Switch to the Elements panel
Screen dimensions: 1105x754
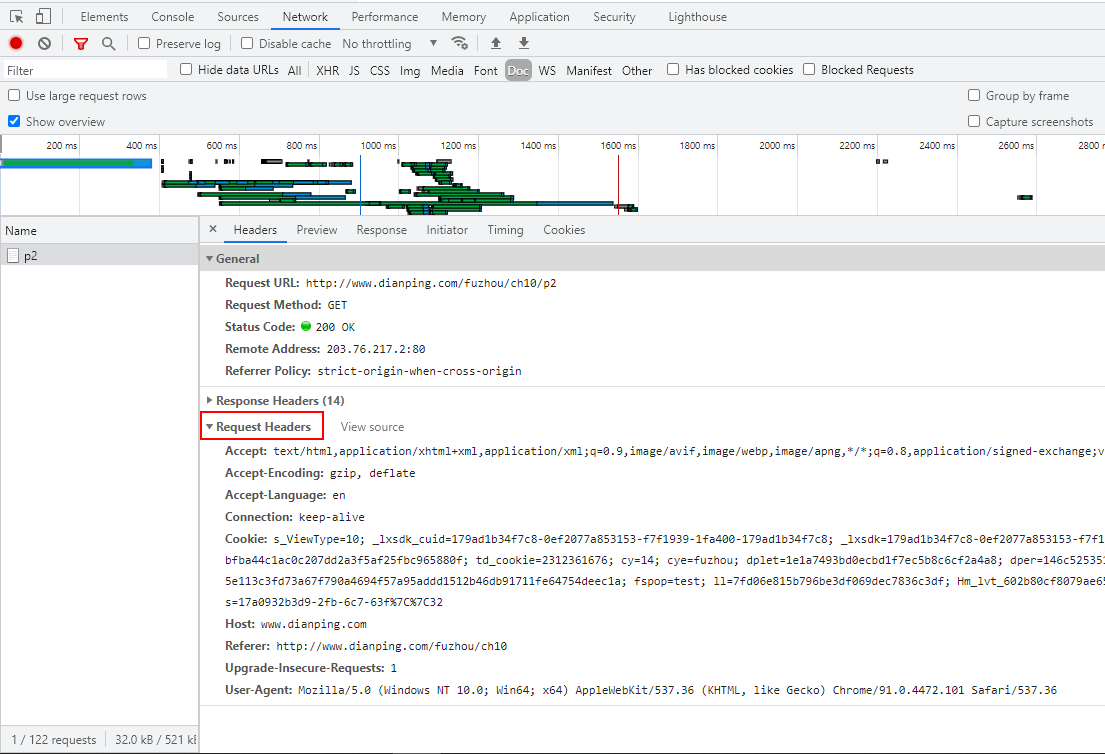tap(104, 17)
